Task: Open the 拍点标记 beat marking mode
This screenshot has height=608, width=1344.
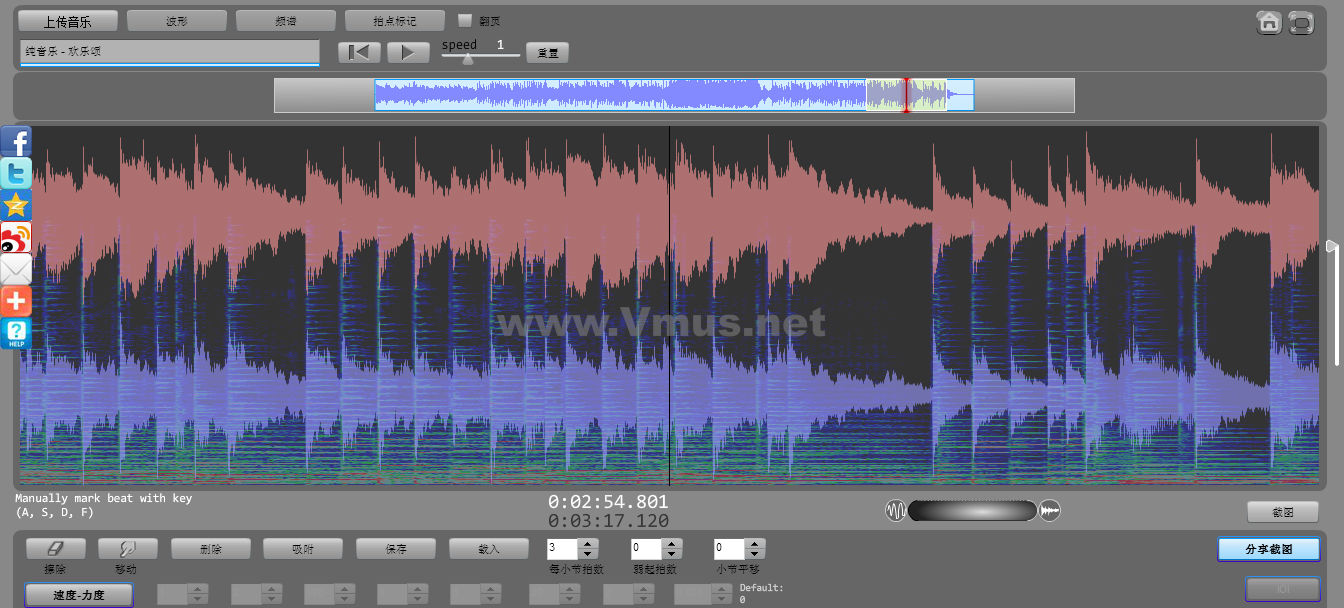Action: [395, 21]
